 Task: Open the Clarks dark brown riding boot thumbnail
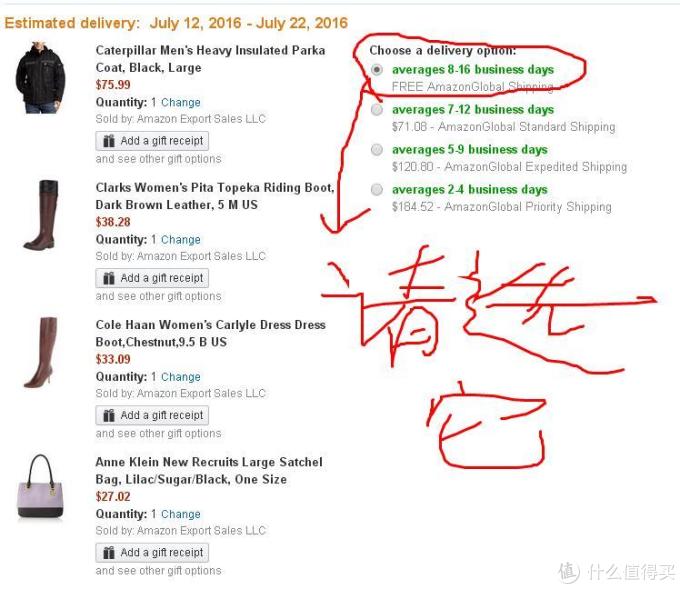pyautogui.click(x=42, y=215)
